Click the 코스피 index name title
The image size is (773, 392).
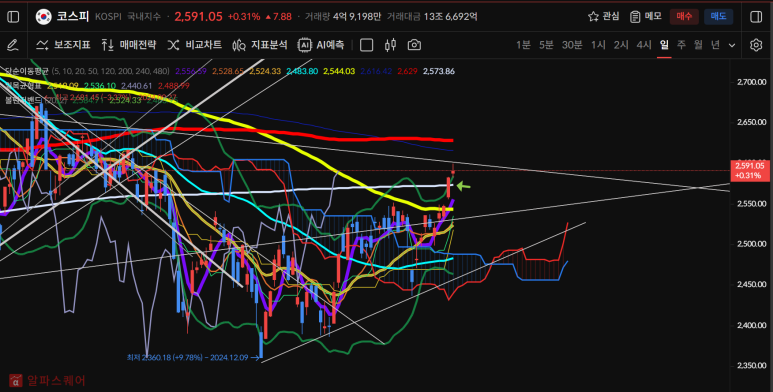click(x=72, y=16)
